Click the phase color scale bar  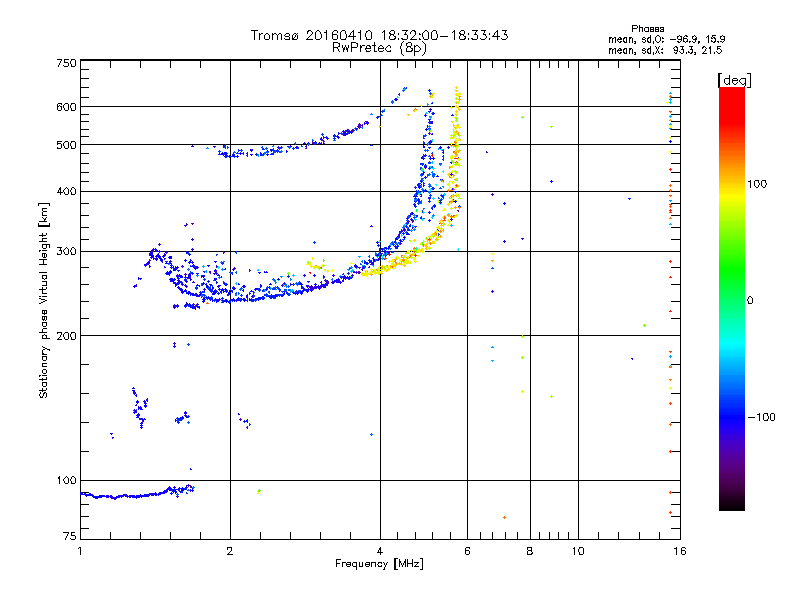click(732, 299)
